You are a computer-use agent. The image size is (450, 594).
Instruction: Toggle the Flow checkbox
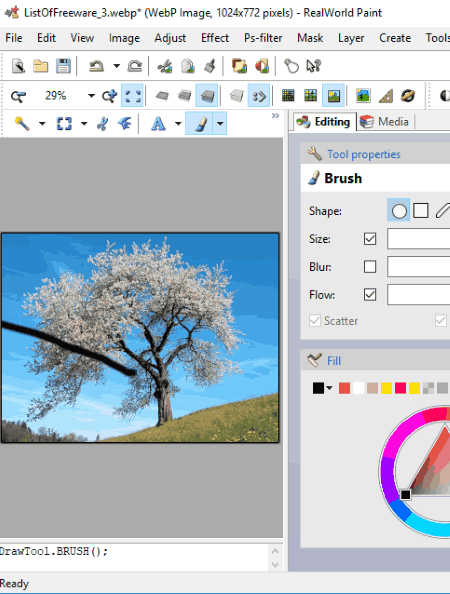370,294
